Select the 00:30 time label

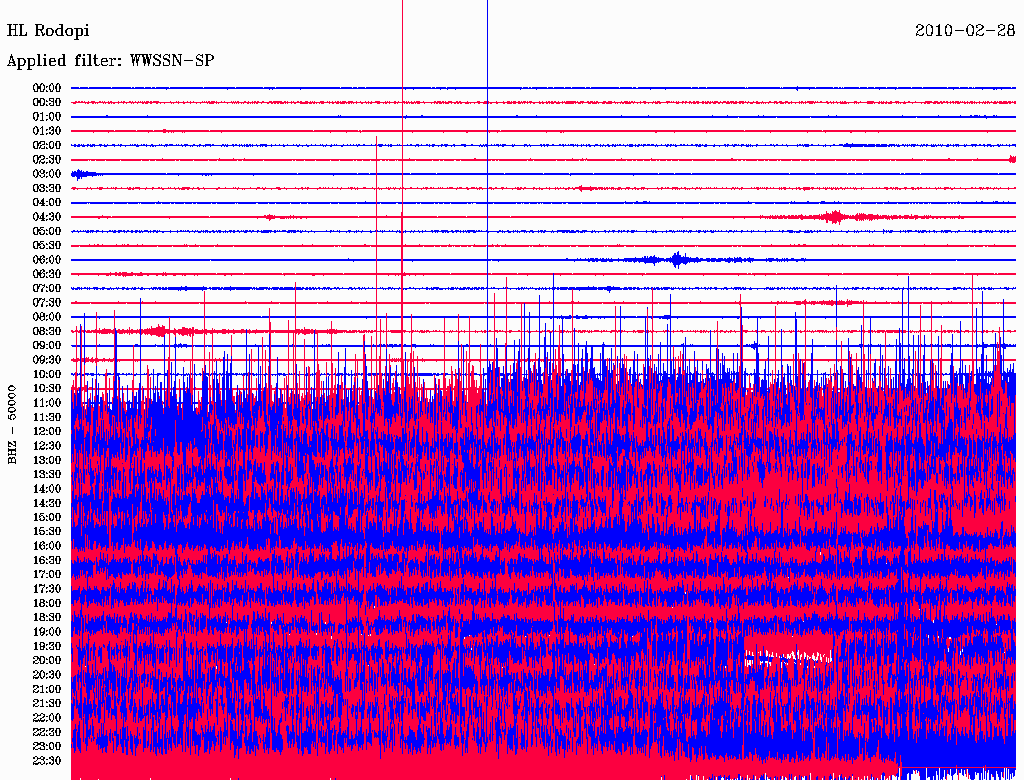click(47, 103)
